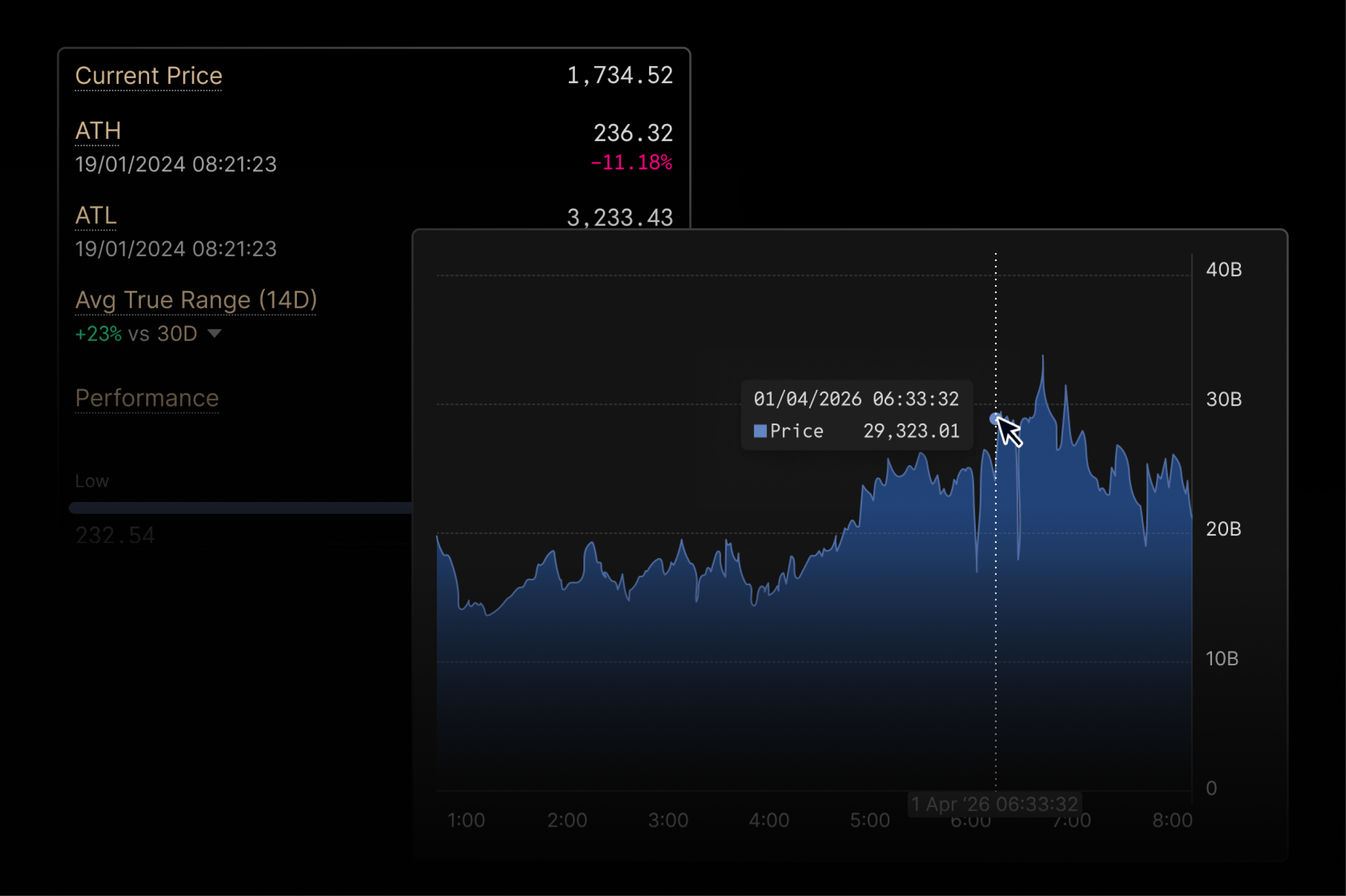
Task: Click the -11.18% change figure
Action: [x=630, y=162]
